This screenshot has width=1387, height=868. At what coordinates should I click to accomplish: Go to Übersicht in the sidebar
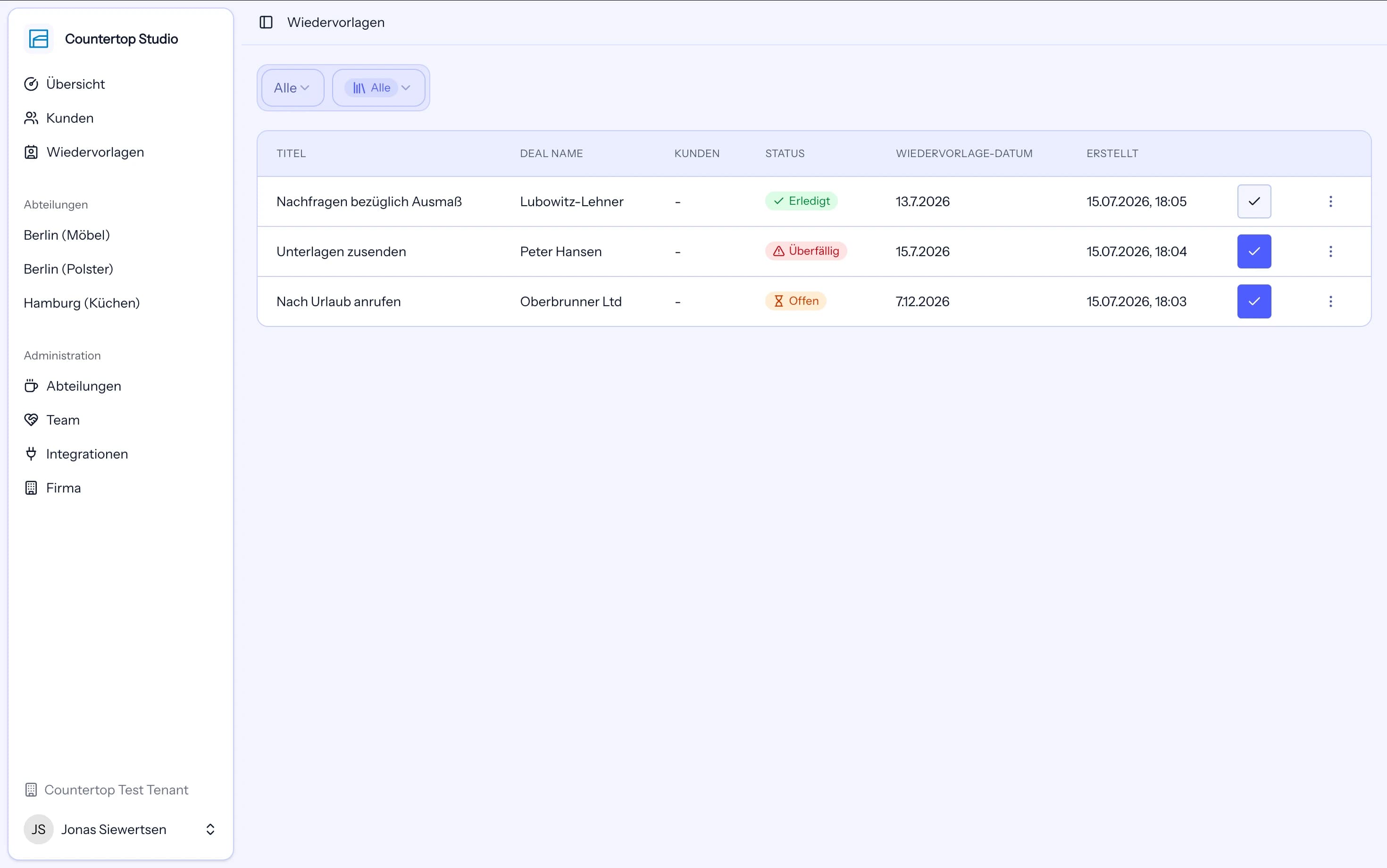(76, 84)
